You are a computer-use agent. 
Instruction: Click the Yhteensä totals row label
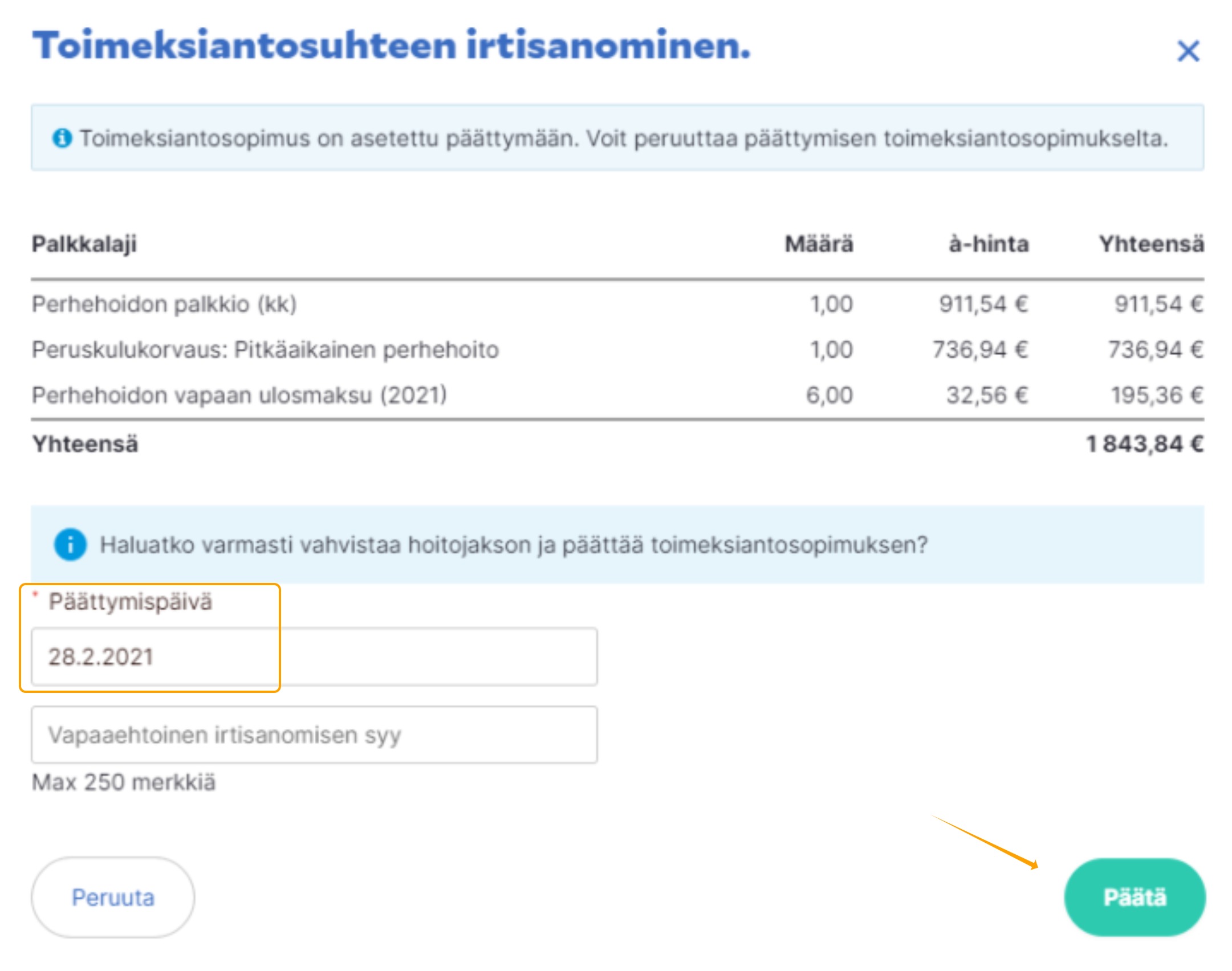click(x=85, y=444)
